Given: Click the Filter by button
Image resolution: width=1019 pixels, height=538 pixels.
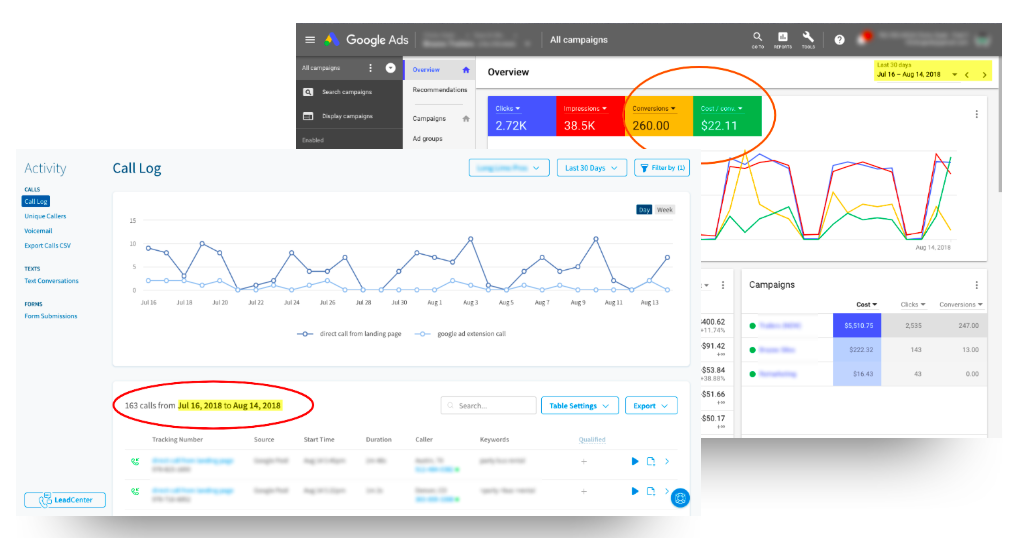Looking at the screenshot, I should coord(661,168).
